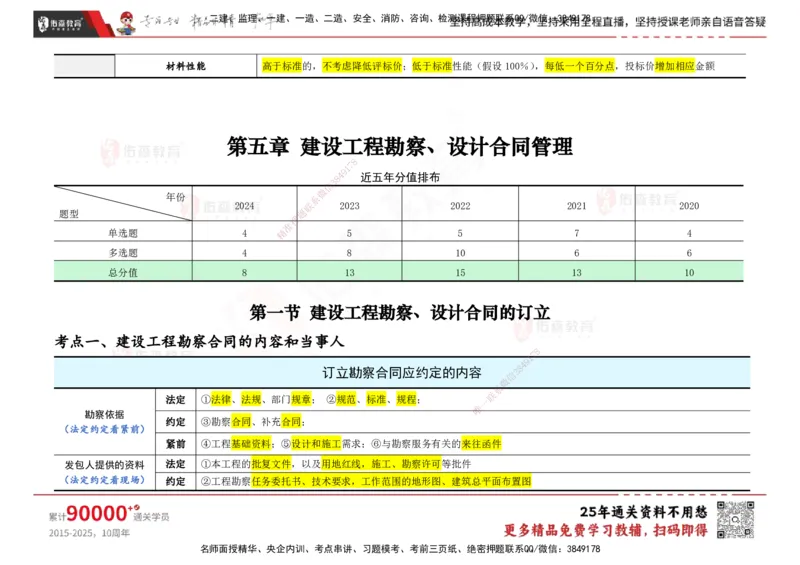Select the 总分值 row label
800x565 pixels.
point(123,273)
